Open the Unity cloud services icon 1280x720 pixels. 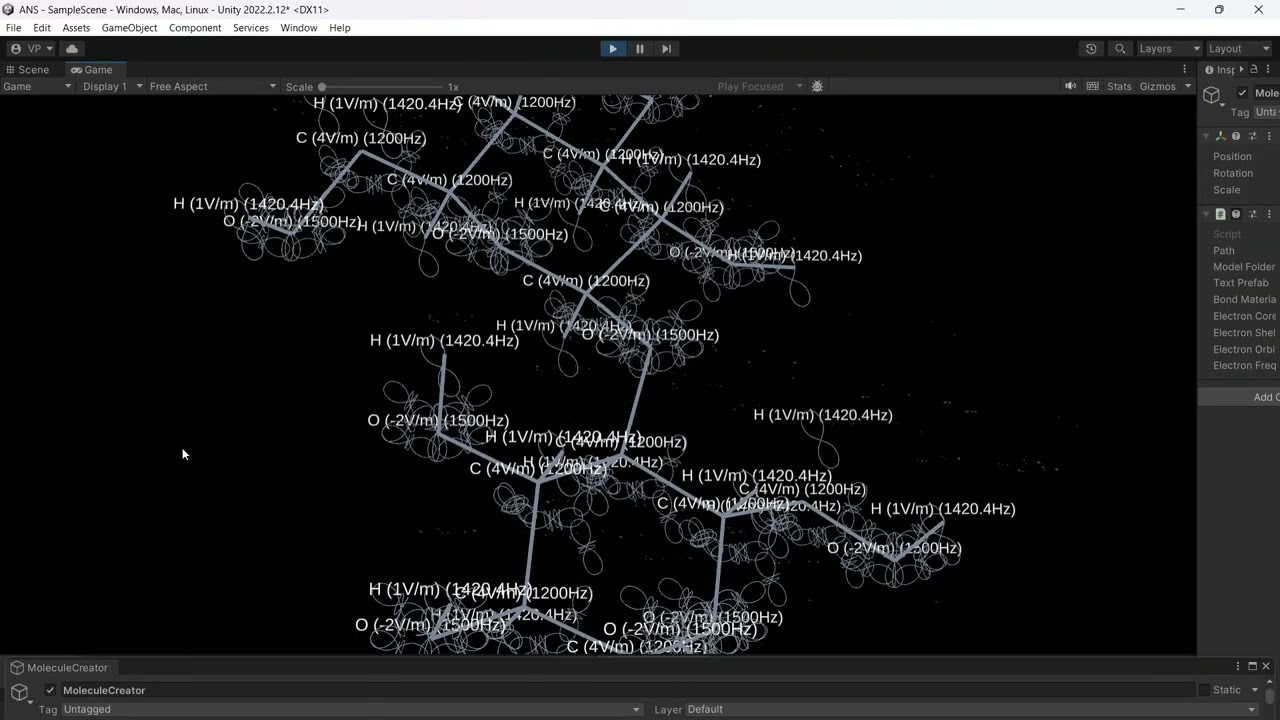(72, 48)
